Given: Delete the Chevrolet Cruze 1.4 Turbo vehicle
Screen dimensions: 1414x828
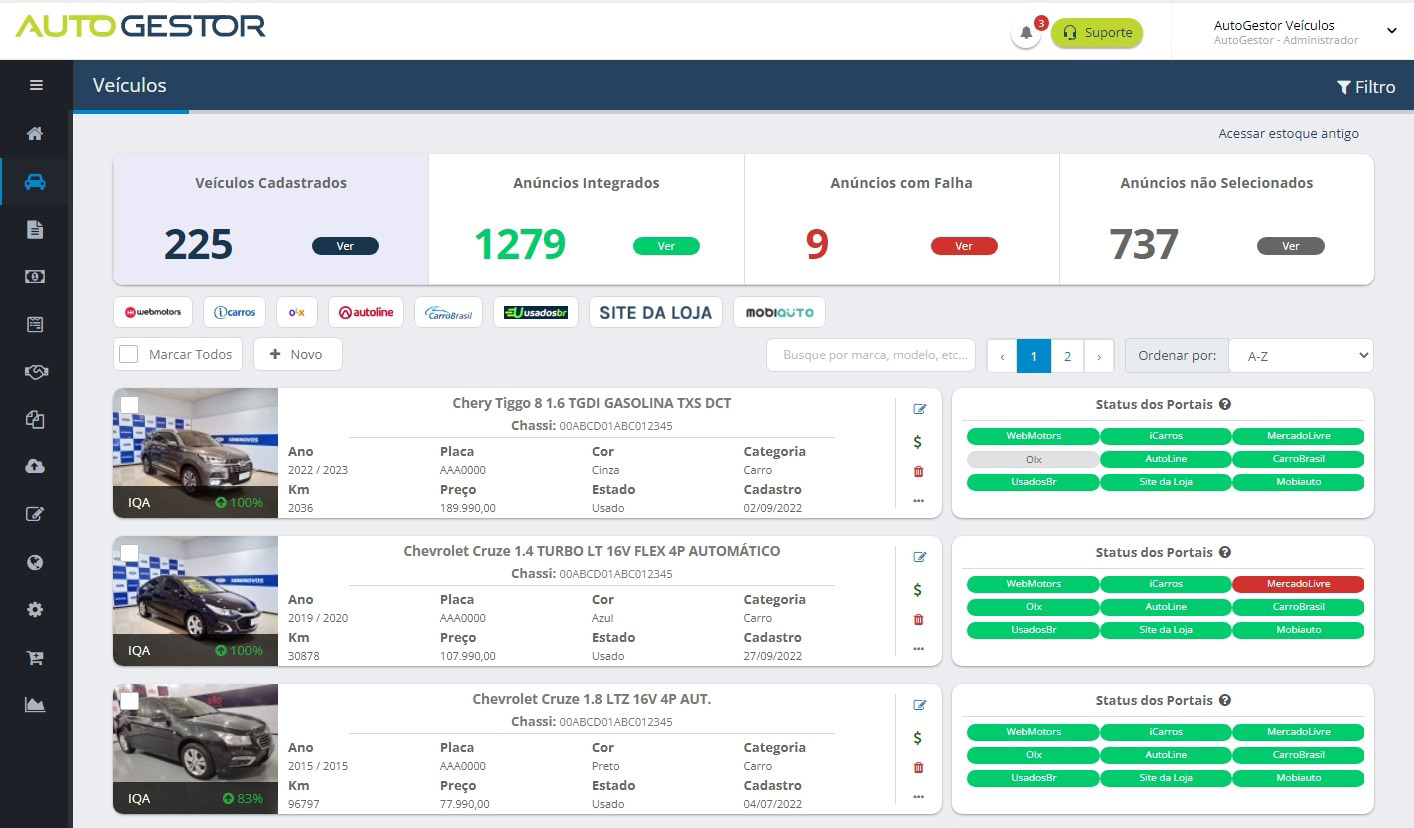Looking at the screenshot, I should pyautogui.click(x=919, y=619).
